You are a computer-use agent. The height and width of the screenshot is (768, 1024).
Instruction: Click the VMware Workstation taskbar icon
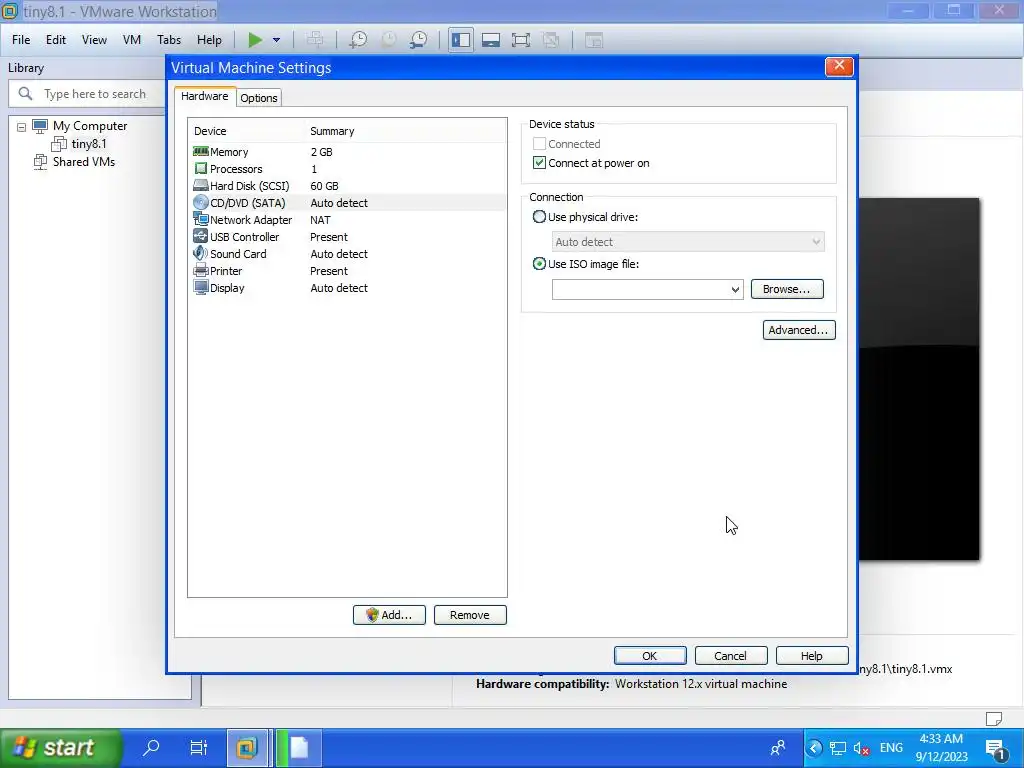[247, 748]
